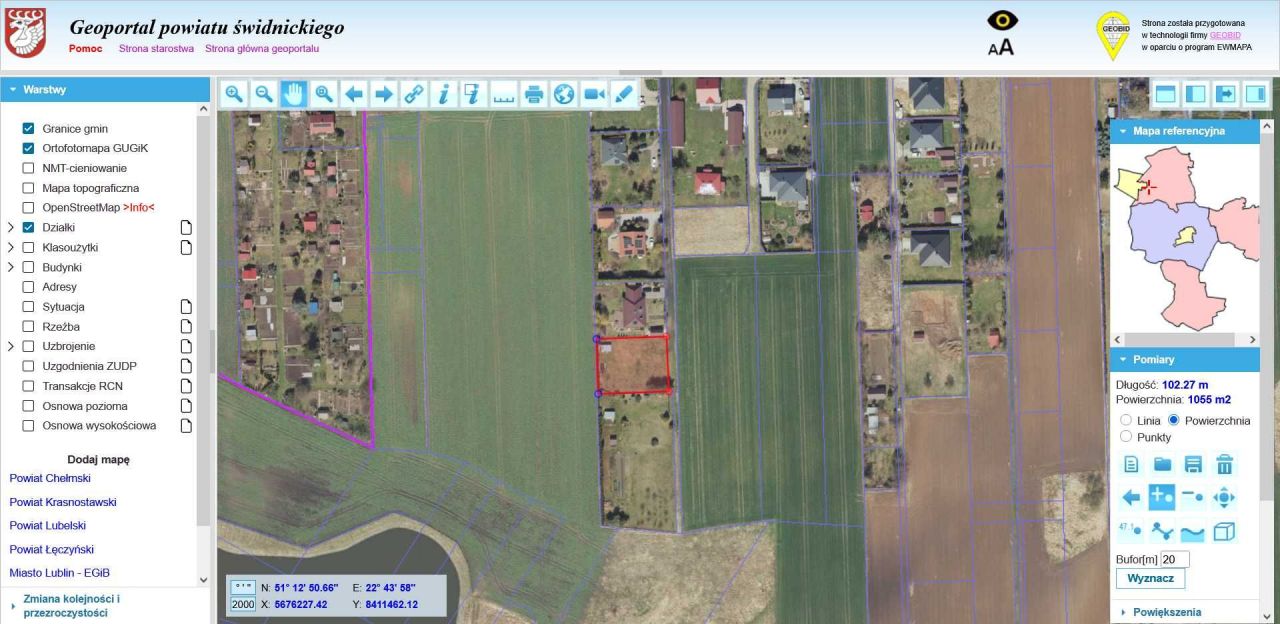The height and width of the screenshot is (624, 1280).
Task: Save measurement with the floppy disk icon
Action: point(1193,464)
